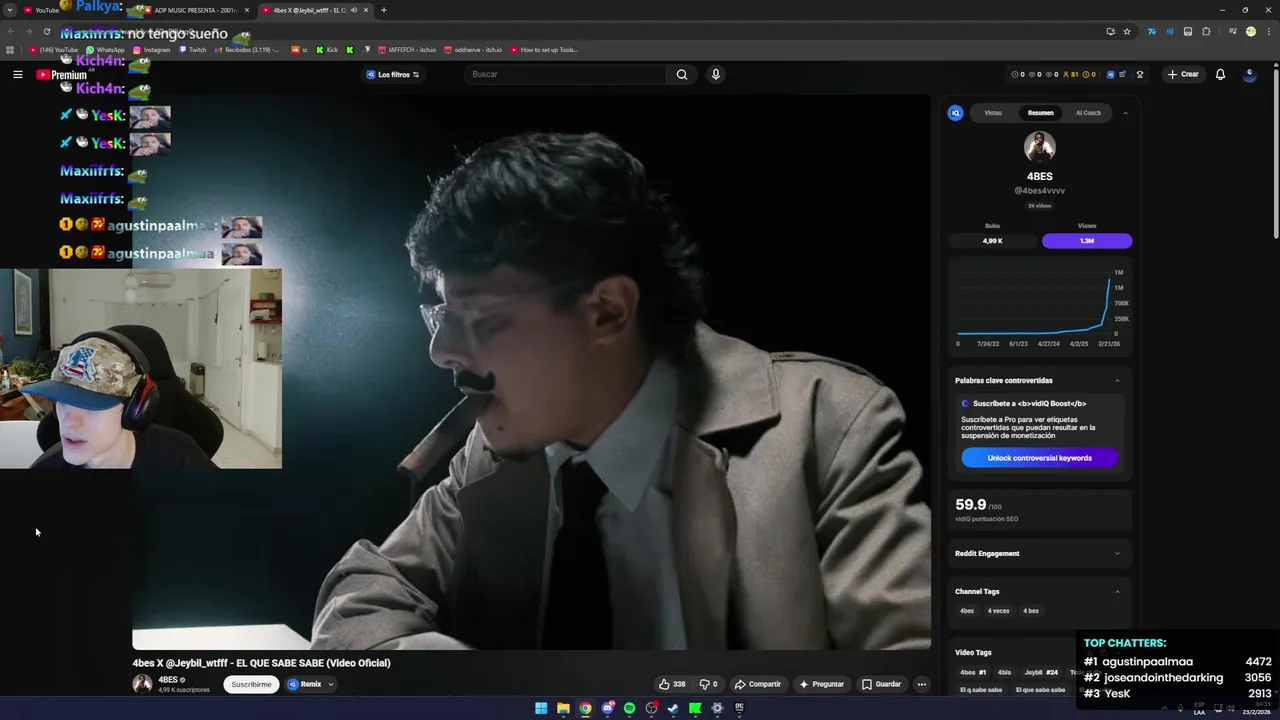Open the Chrome three-dot menu
1280x720 pixels.
point(1268,31)
